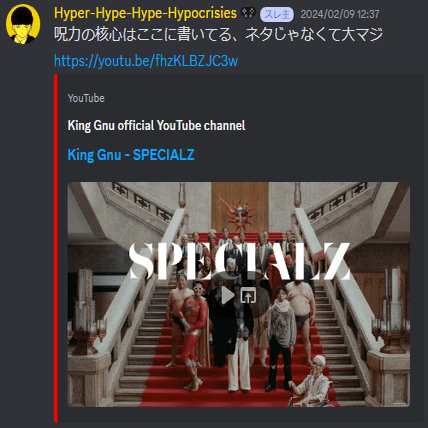
Task: Click the white SPECIALZ overlay text
Action: (x=239, y=261)
